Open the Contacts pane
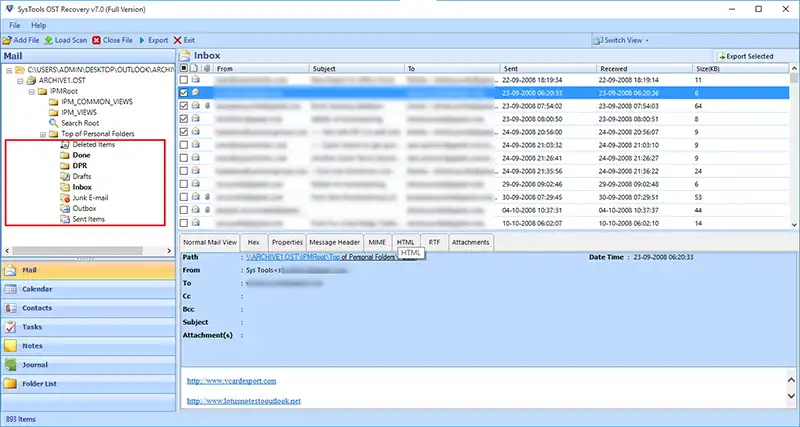This screenshot has height=427, width=800. (x=88, y=308)
